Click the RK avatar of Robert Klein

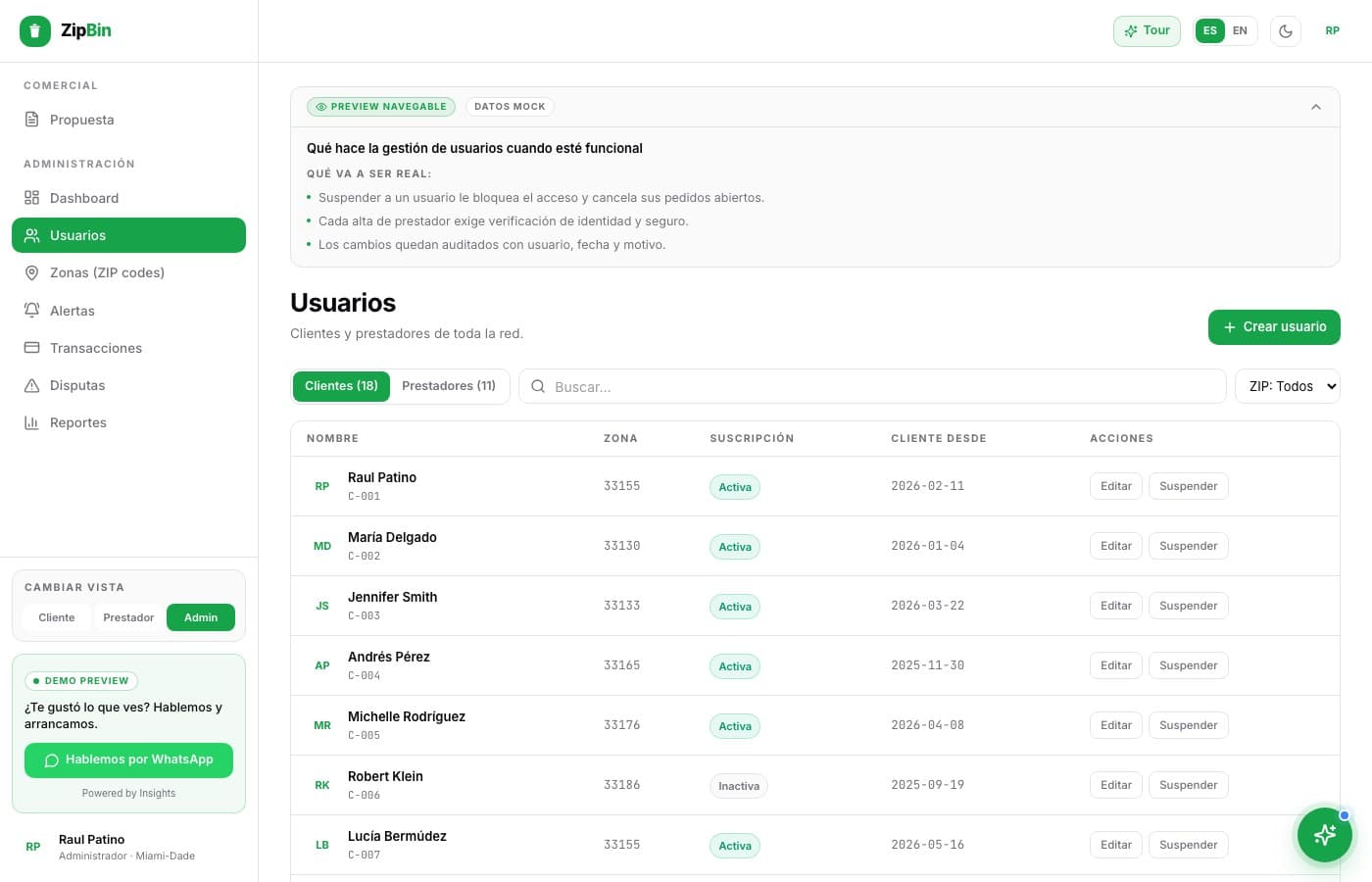[322, 785]
